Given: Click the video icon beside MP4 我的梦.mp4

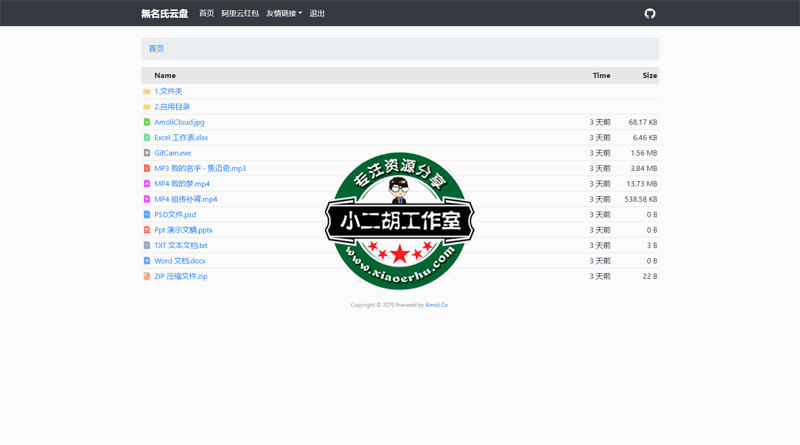Looking at the screenshot, I should click(x=147, y=184).
